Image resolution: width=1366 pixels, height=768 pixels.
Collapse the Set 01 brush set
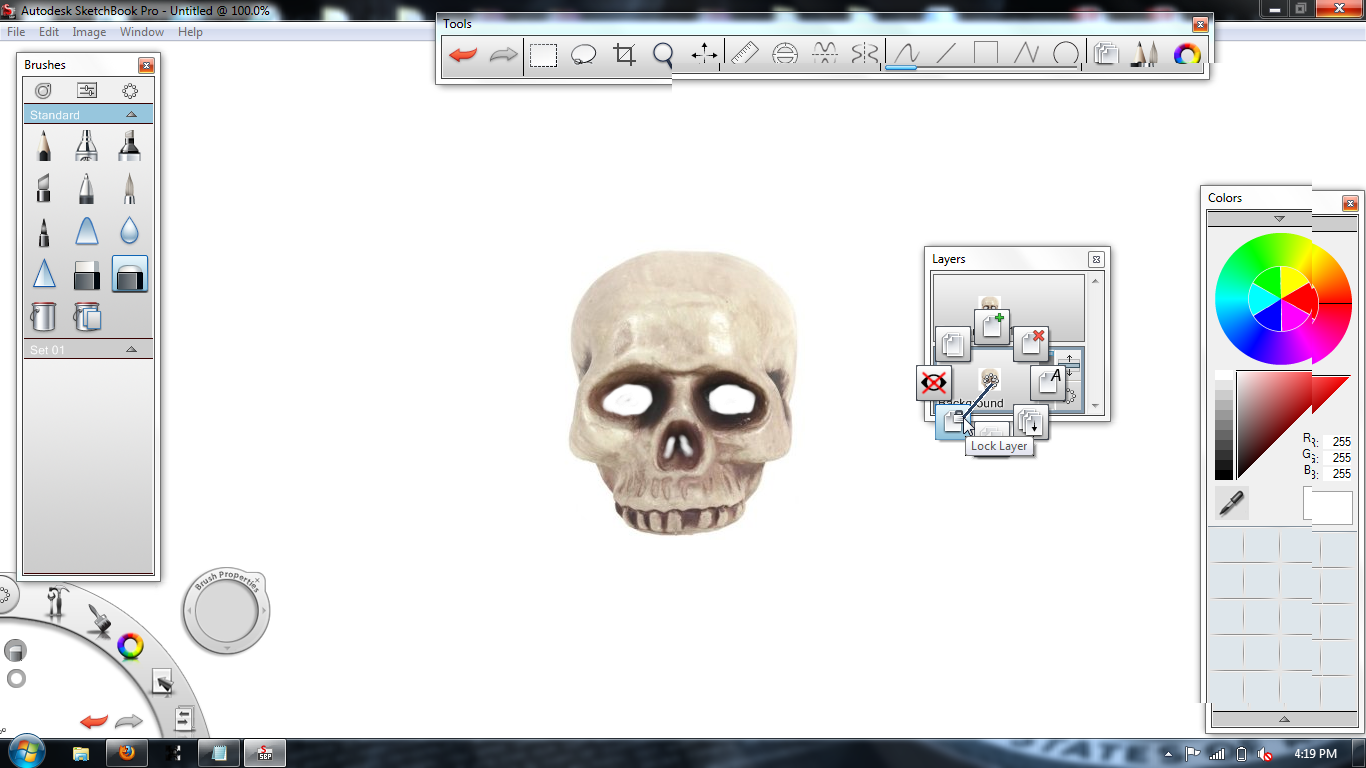pyautogui.click(x=131, y=350)
